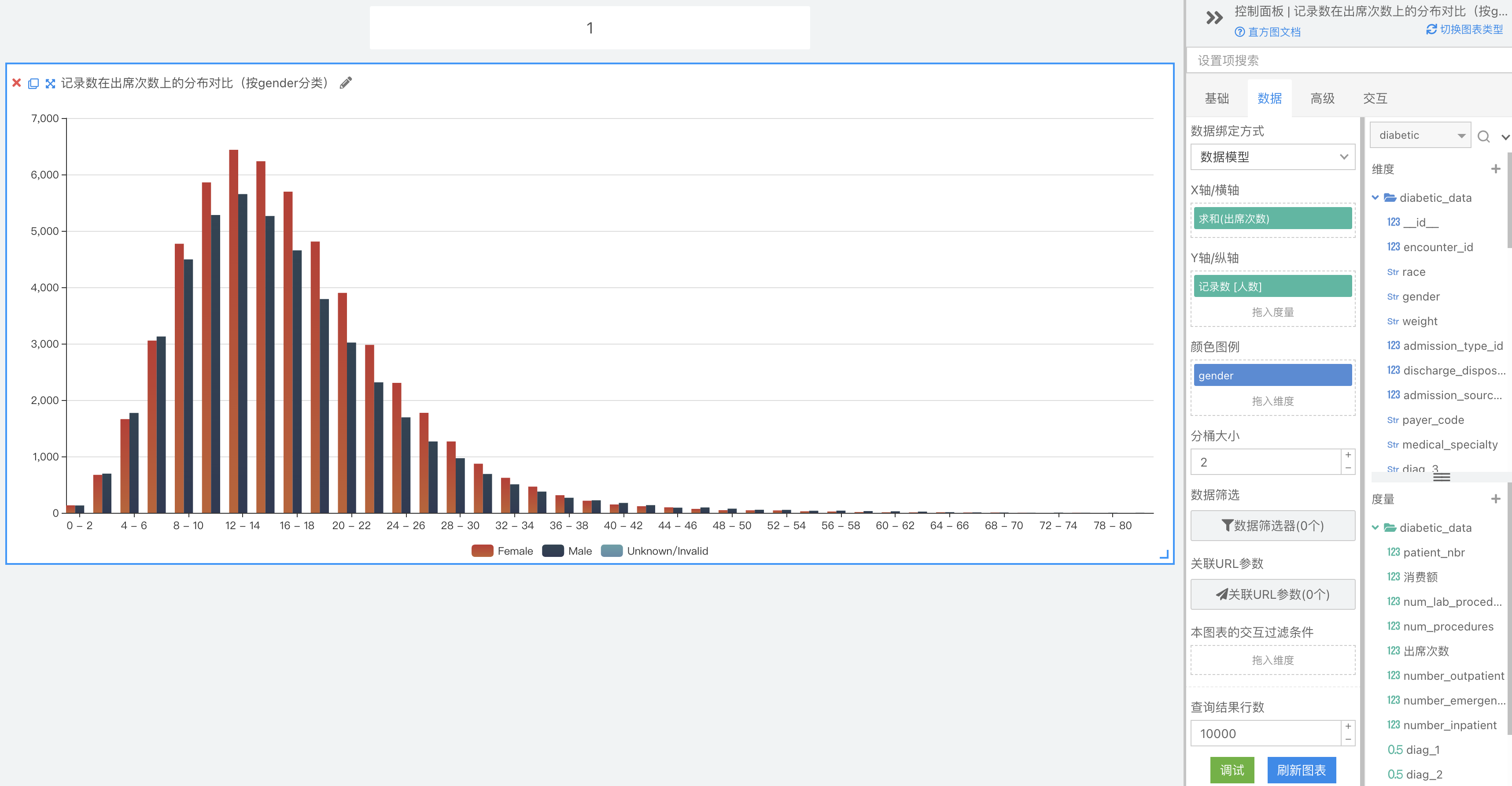Select the race dimension field

[x=1406, y=271]
